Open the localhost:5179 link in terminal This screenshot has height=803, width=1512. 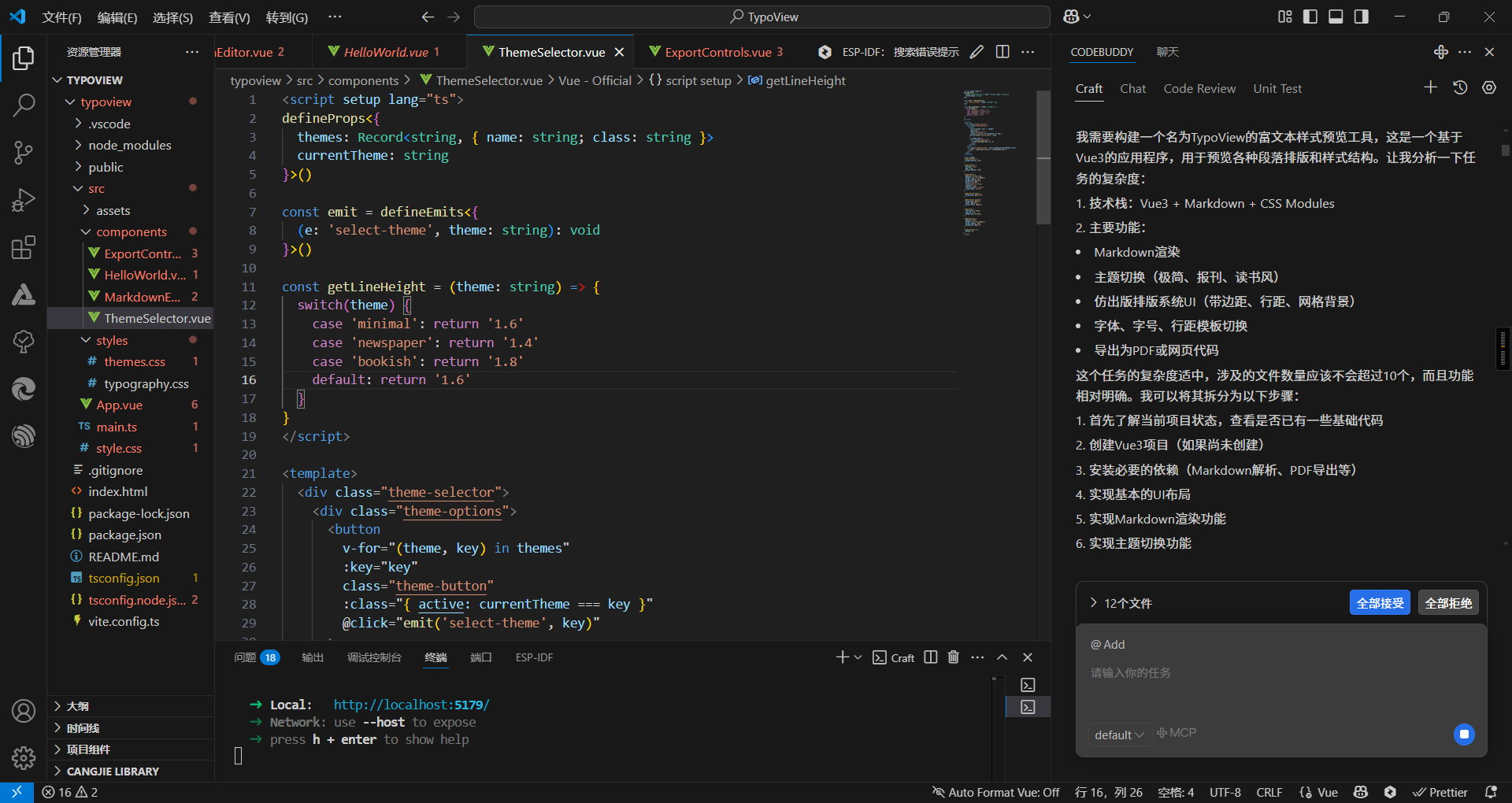click(x=411, y=705)
